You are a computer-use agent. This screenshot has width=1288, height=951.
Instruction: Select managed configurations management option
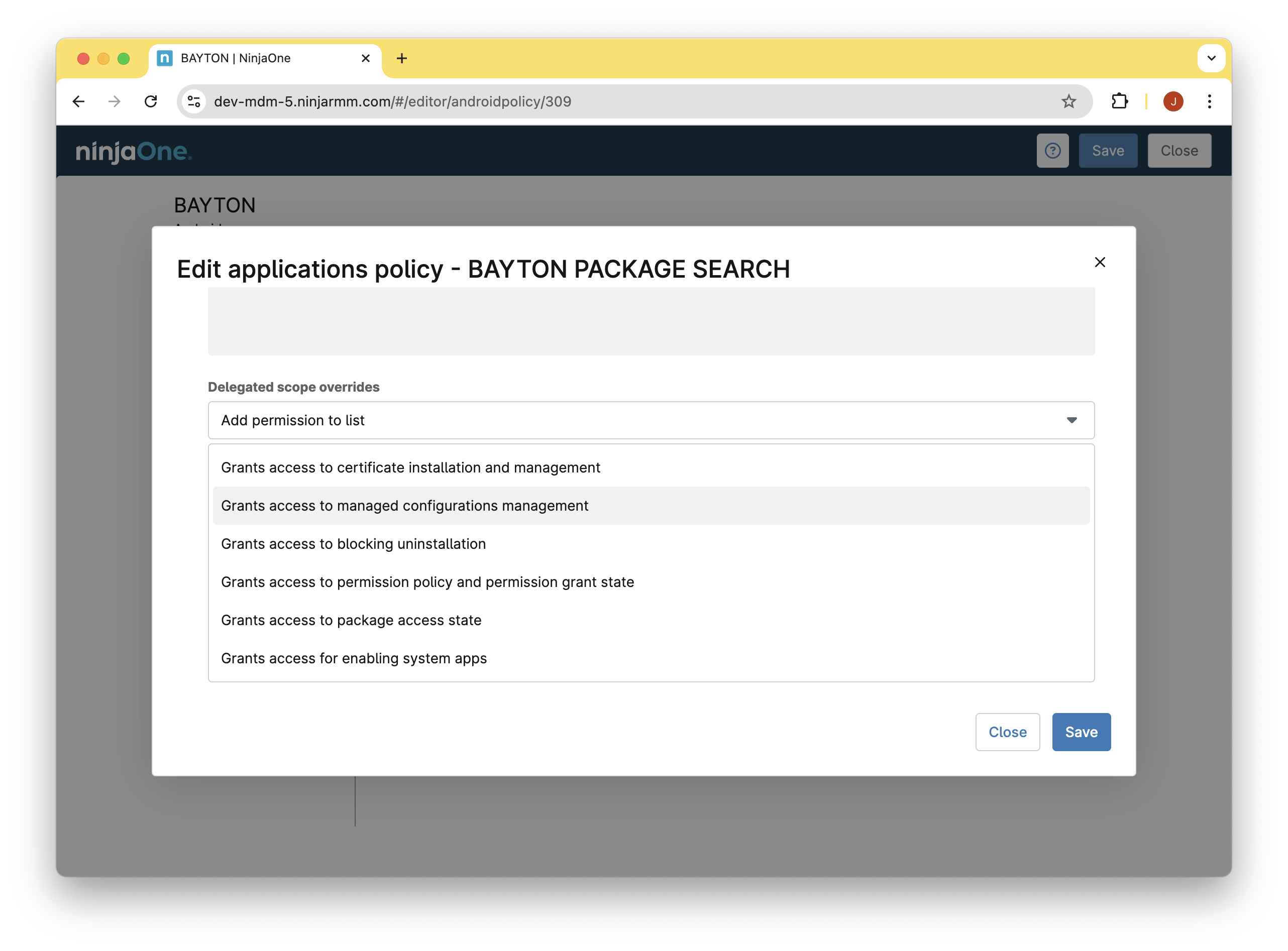tap(651, 506)
